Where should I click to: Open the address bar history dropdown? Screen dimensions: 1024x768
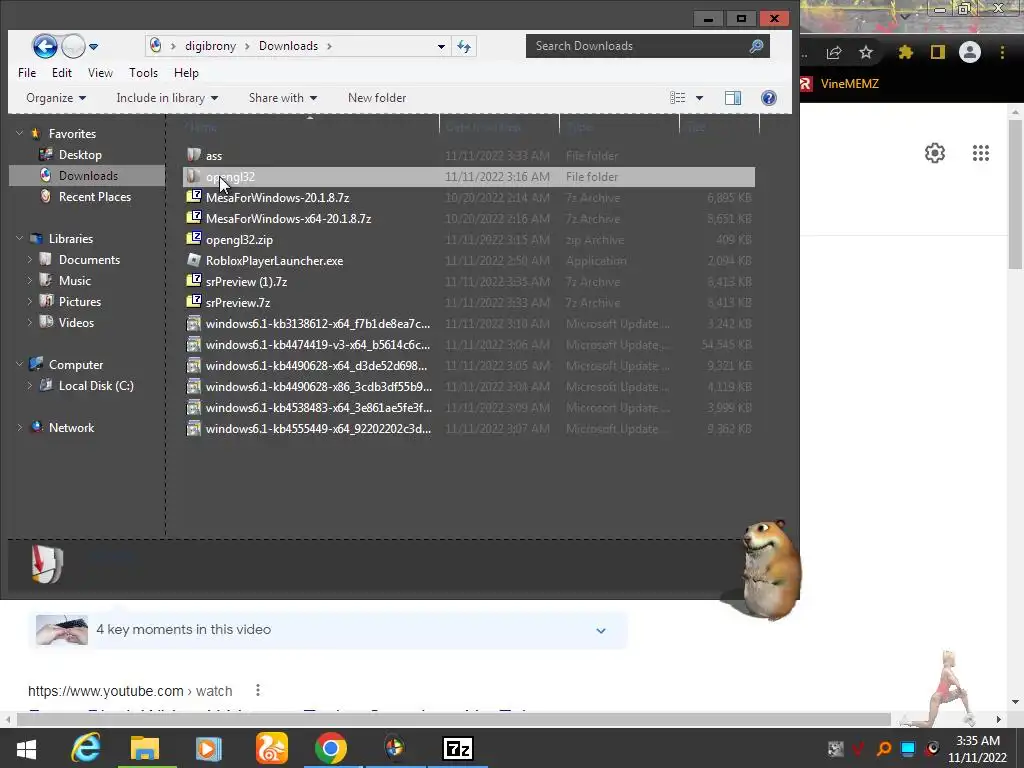coord(441,46)
